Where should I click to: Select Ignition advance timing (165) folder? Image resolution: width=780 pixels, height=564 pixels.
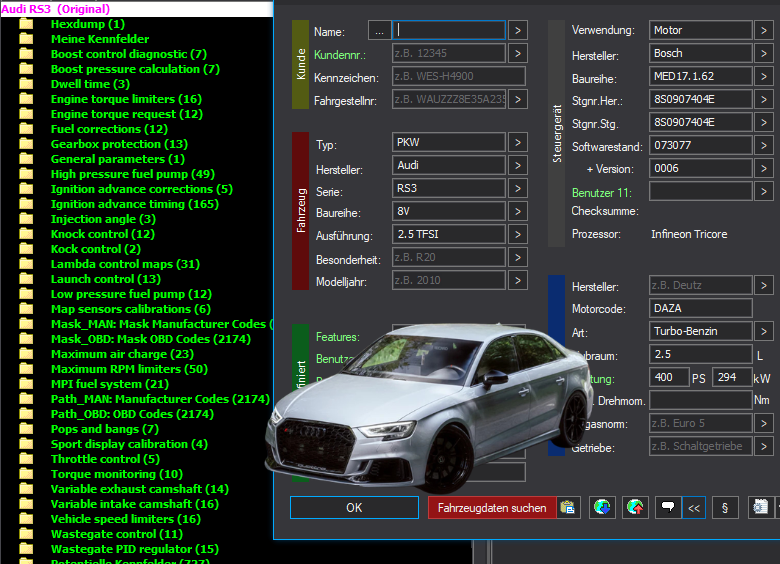pyautogui.click(x=135, y=204)
